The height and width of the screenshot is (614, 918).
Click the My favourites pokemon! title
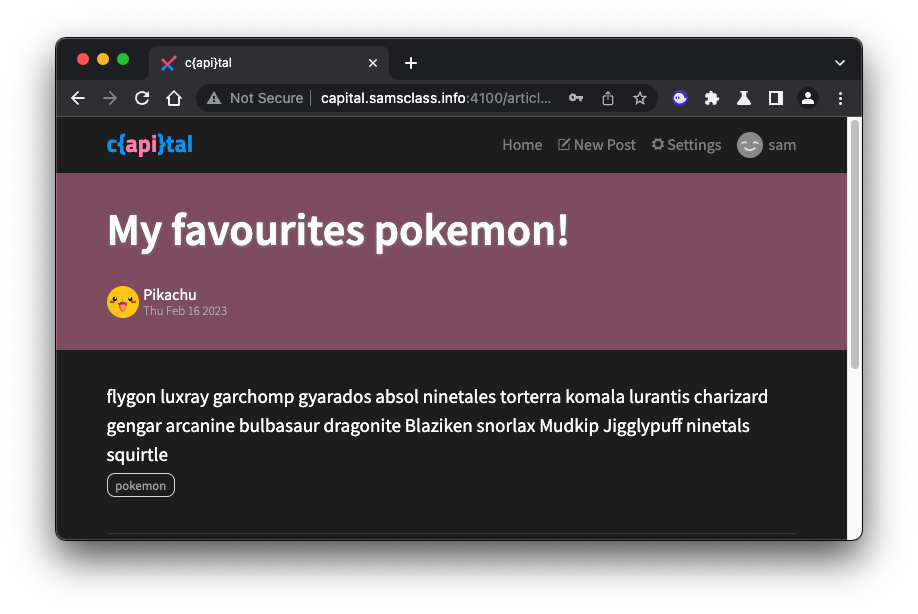tap(338, 231)
